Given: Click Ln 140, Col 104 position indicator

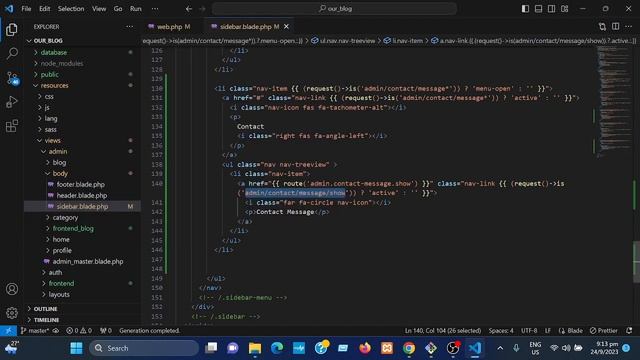Looking at the screenshot, I should (443, 331).
